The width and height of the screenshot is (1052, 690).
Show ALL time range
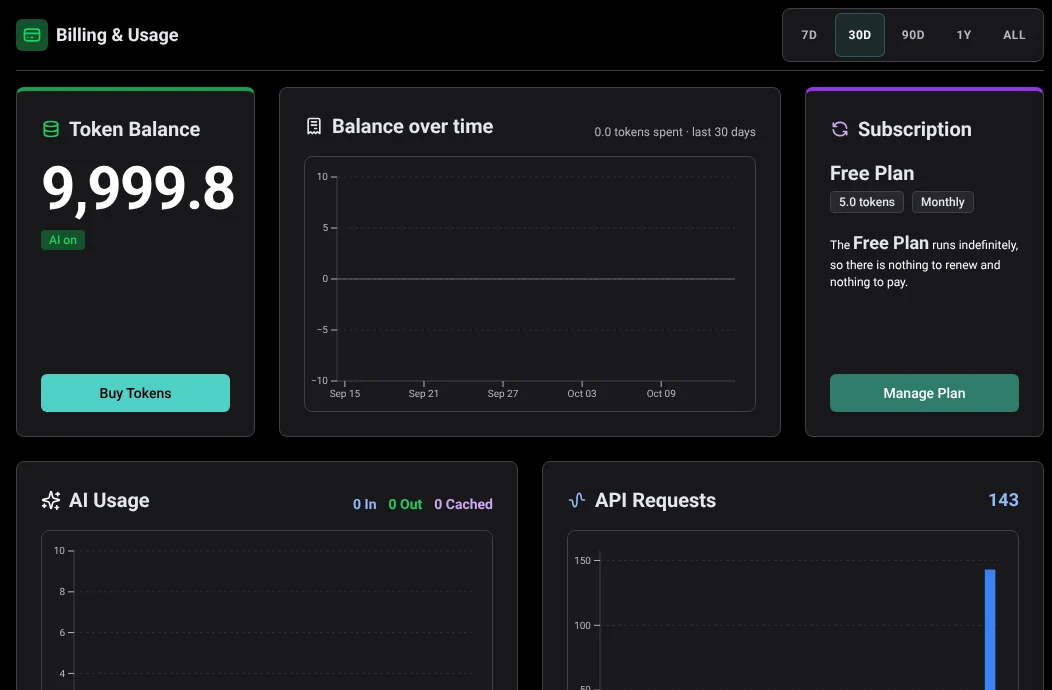pos(1014,35)
